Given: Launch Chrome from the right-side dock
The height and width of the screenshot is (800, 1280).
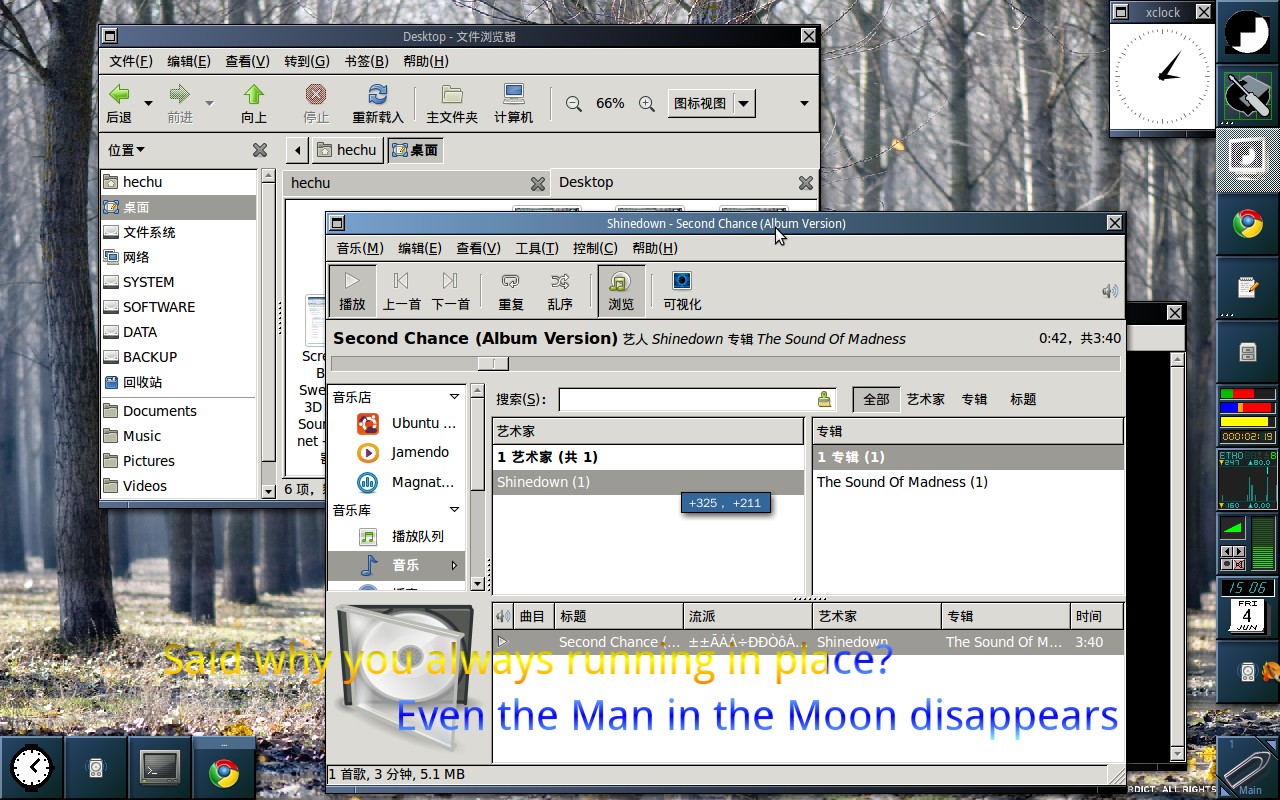Looking at the screenshot, I should point(1247,223).
